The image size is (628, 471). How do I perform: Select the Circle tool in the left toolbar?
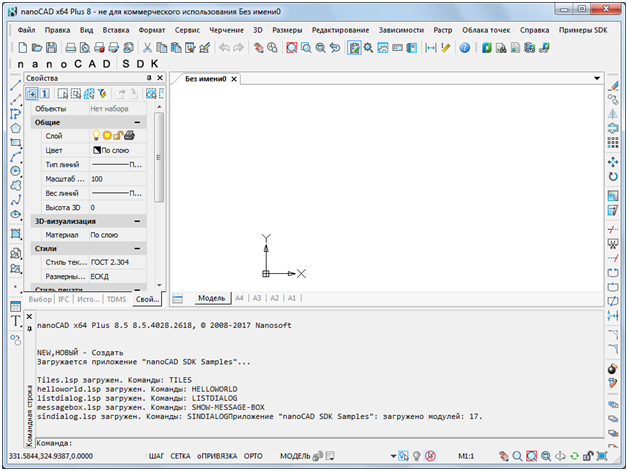pos(15,171)
